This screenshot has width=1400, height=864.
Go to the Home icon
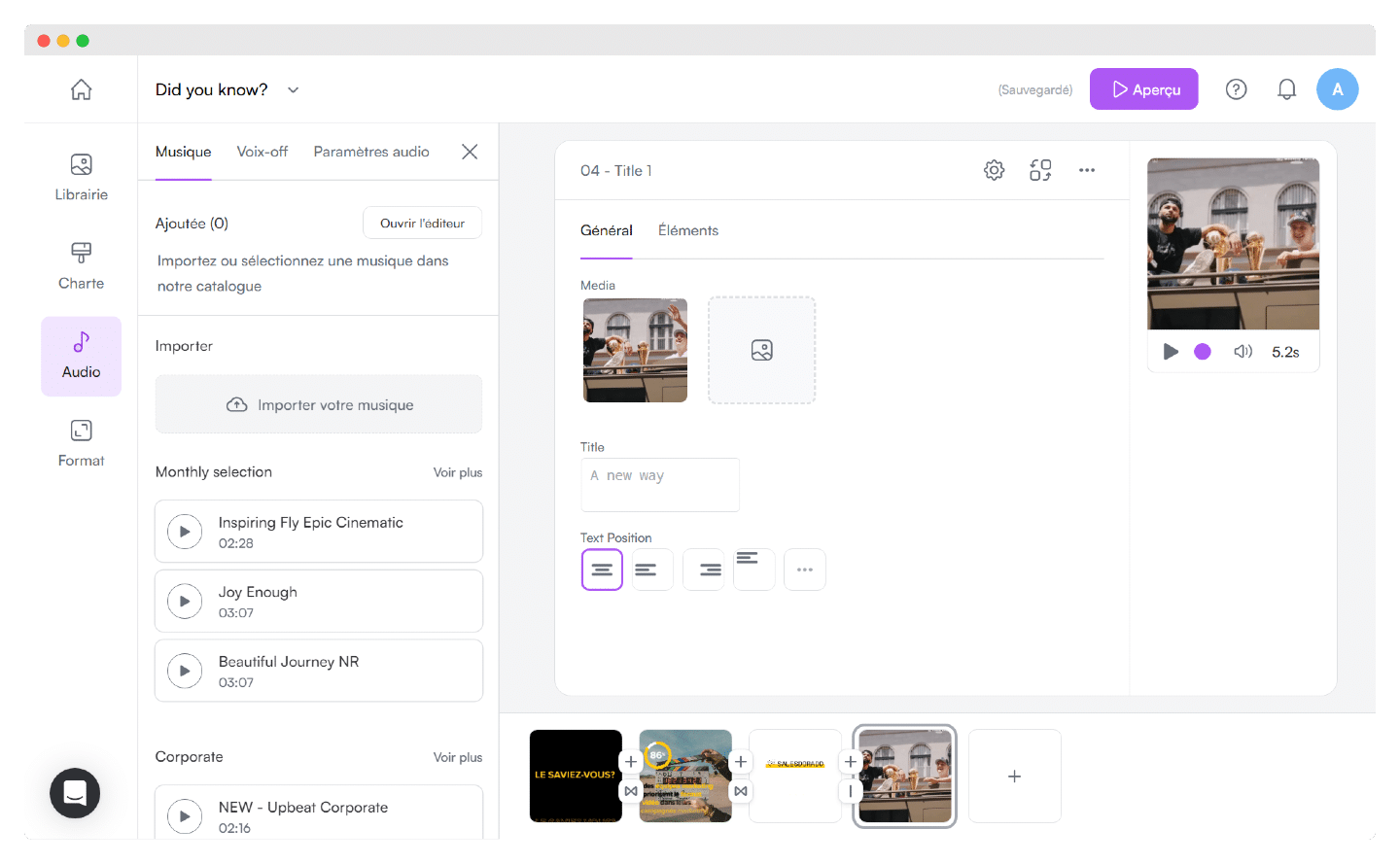pyautogui.click(x=82, y=89)
